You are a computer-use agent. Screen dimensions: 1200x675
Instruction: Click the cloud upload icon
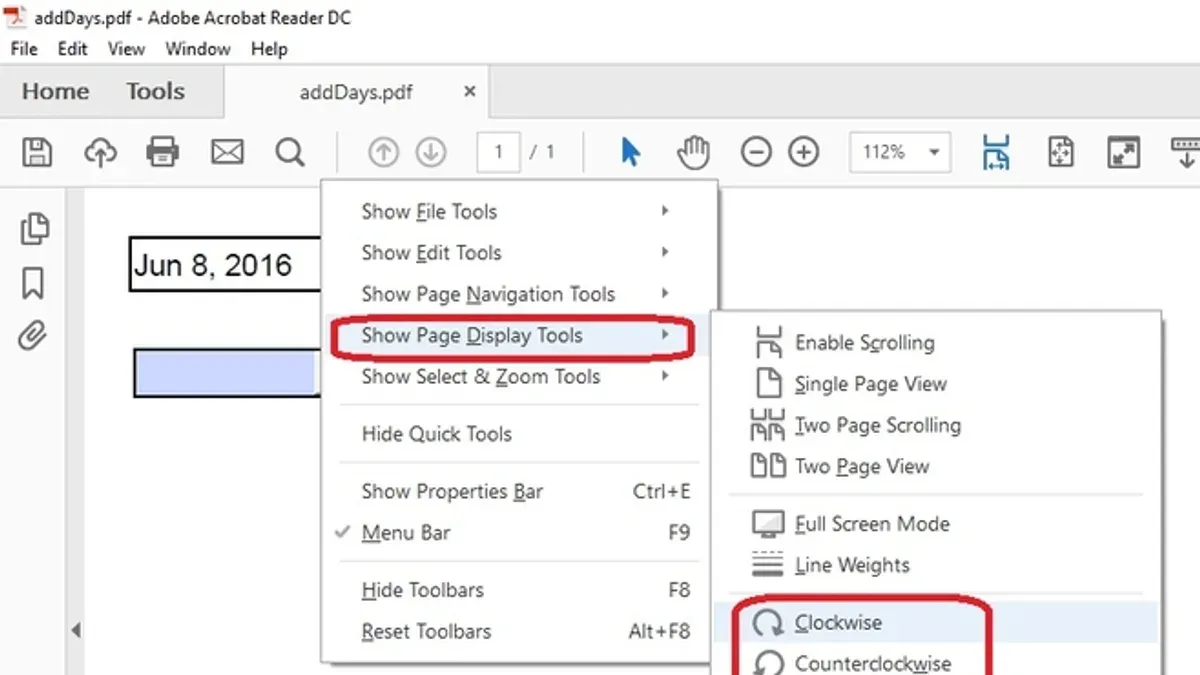point(100,152)
